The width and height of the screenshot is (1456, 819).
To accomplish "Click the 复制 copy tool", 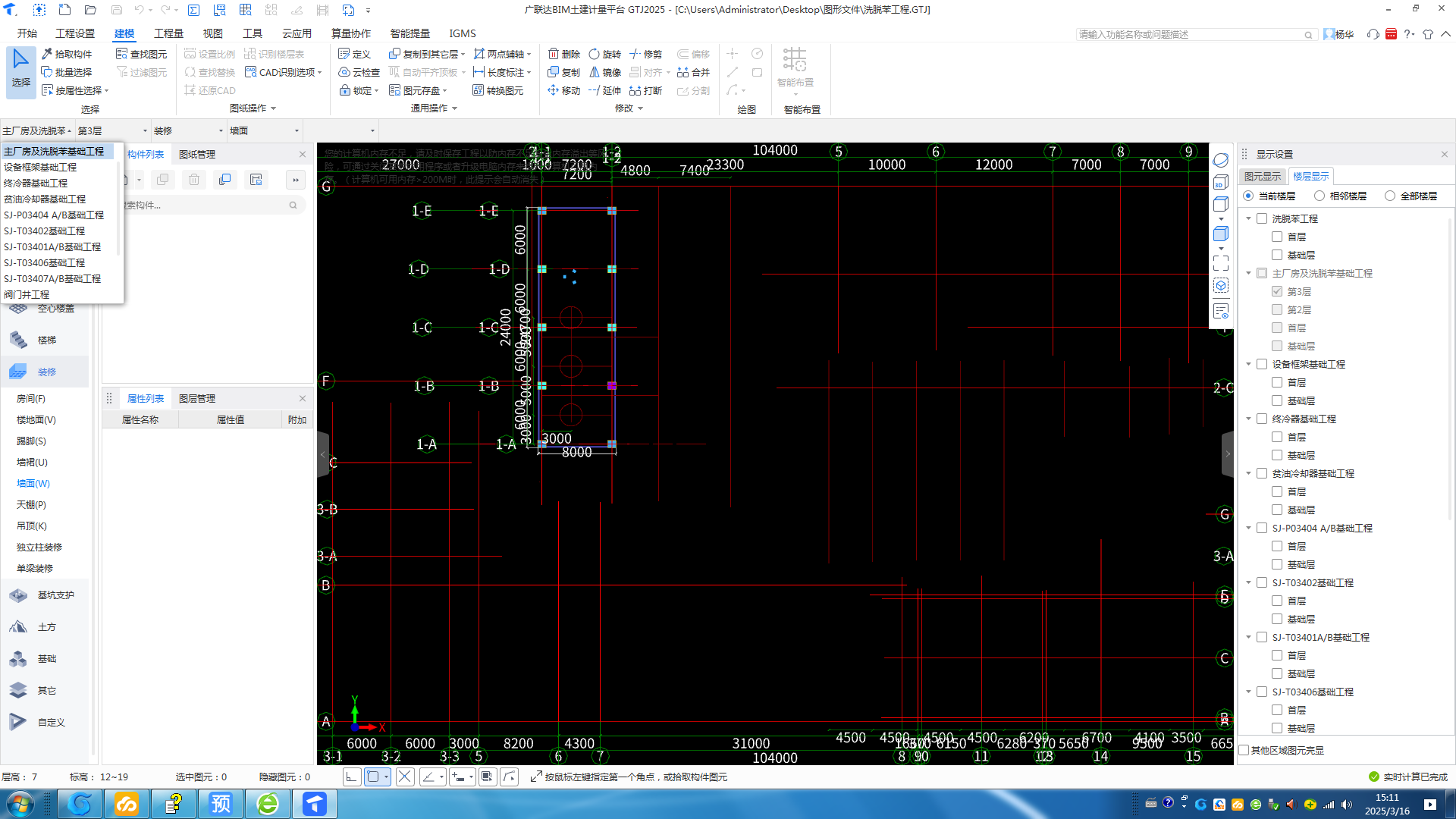I will click(x=564, y=72).
